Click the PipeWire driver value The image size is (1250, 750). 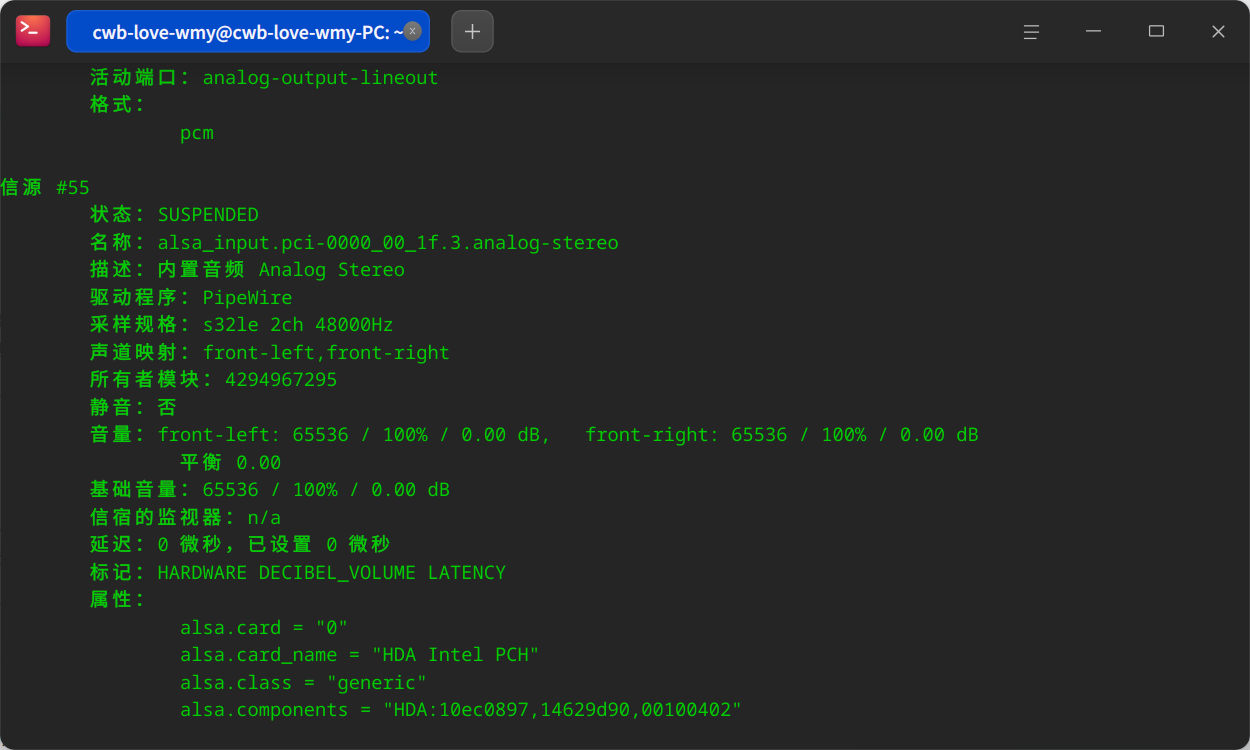(x=248, y=297)
